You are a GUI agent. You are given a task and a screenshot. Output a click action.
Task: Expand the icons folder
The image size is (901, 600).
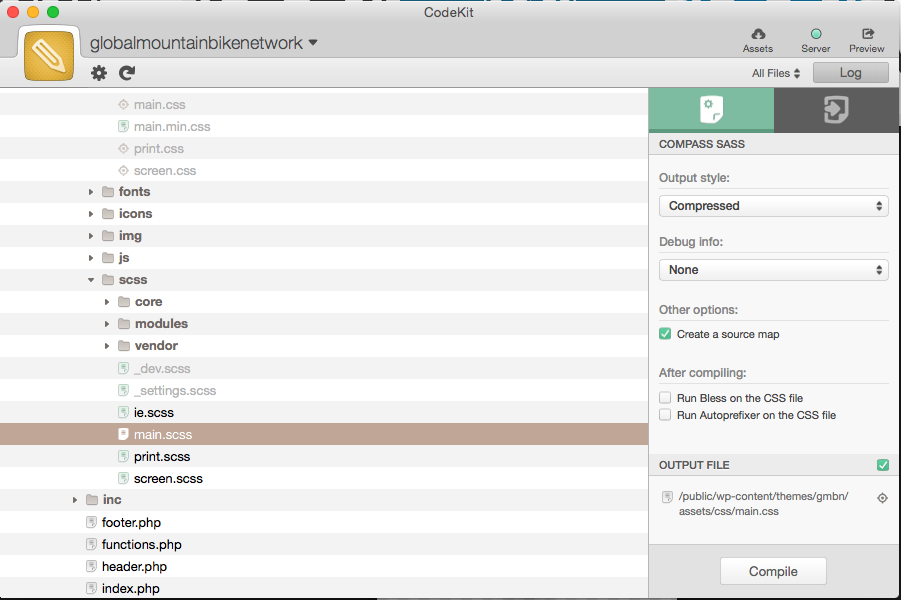click(91, 214)
